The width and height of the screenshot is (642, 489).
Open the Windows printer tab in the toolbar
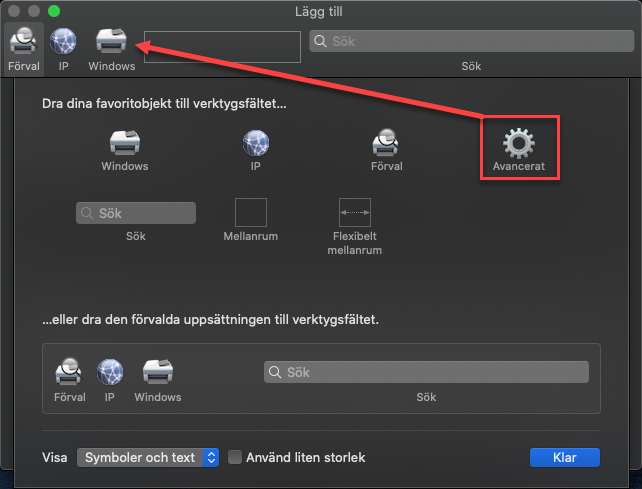point(110,42)
